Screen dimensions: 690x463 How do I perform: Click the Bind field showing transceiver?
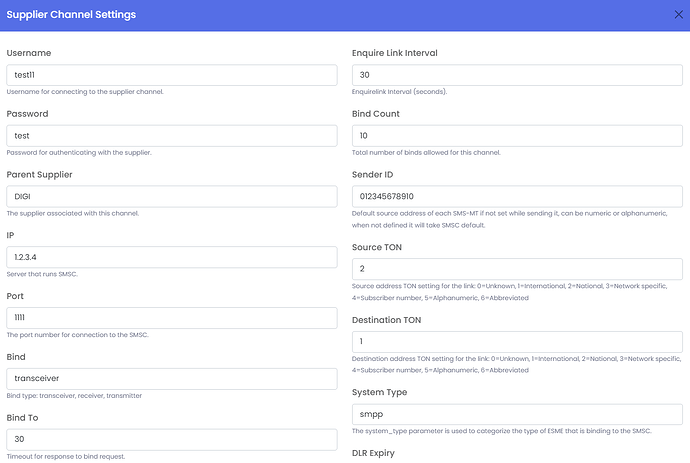coord(172,379)
